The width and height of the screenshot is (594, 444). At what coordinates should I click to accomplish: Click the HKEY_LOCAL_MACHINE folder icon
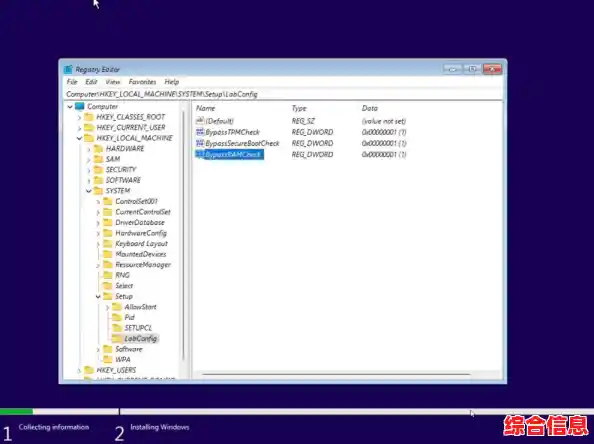pyautogui.click(x=89, y=138)
